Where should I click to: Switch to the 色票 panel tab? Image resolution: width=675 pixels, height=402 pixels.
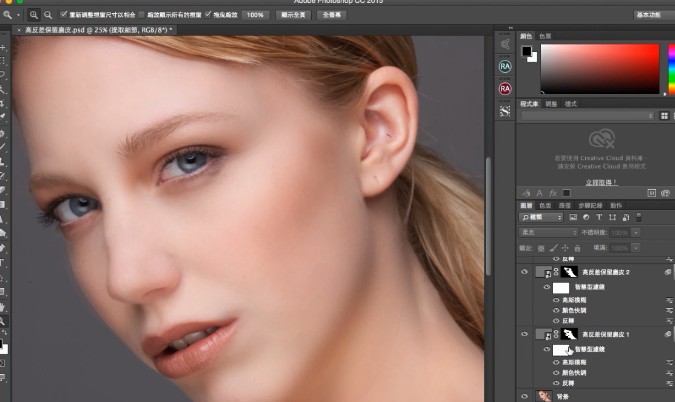click(545, 36)
